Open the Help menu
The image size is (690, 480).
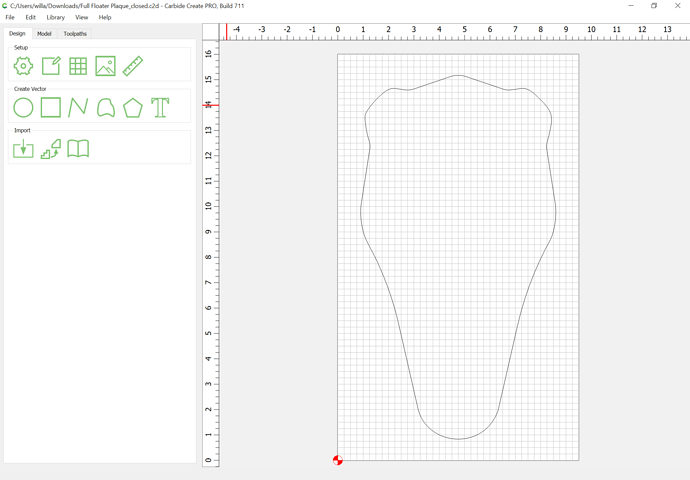[105, 17]
